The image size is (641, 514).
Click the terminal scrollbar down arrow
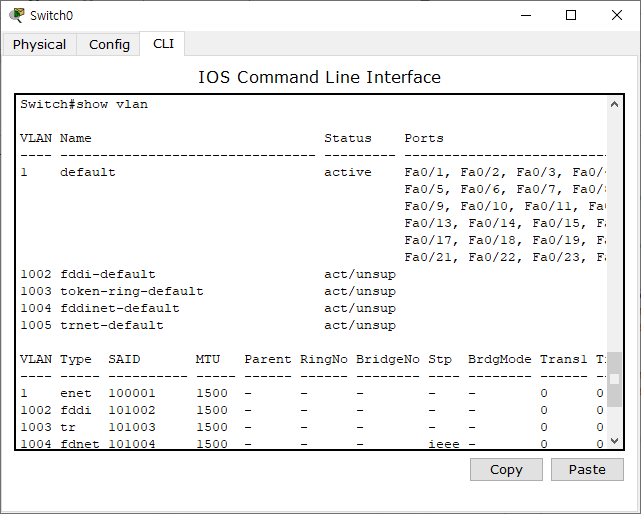614,441
